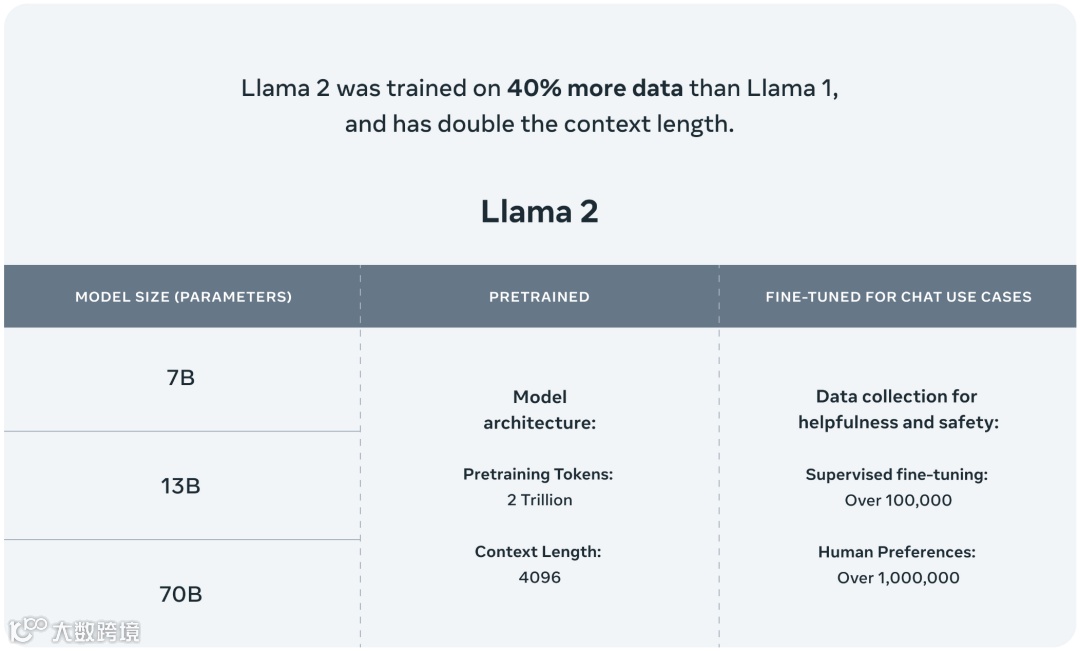Click the 'Over 1,000,000' value

[x=898, y=578]
